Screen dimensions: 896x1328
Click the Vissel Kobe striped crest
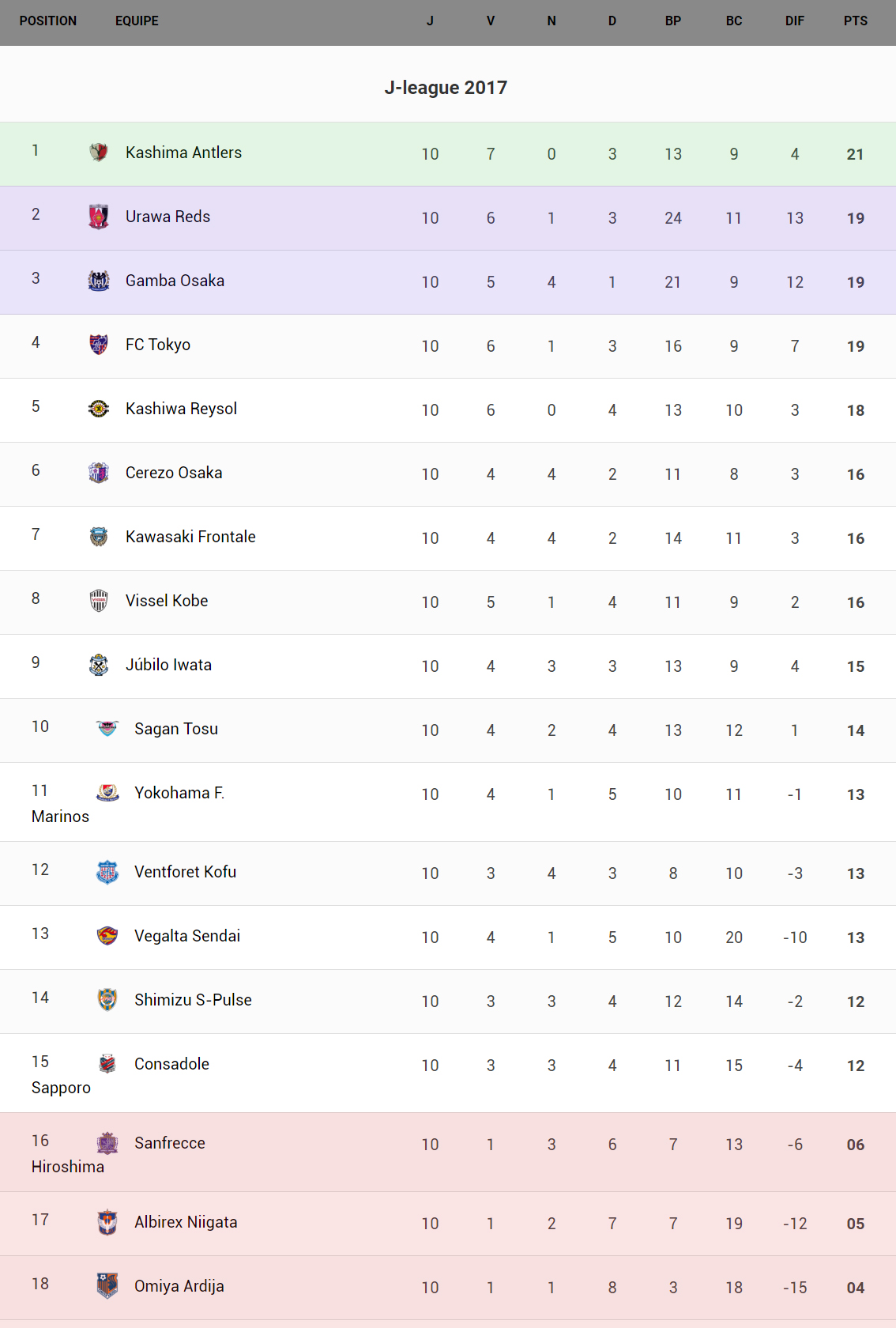click(99, 601)
